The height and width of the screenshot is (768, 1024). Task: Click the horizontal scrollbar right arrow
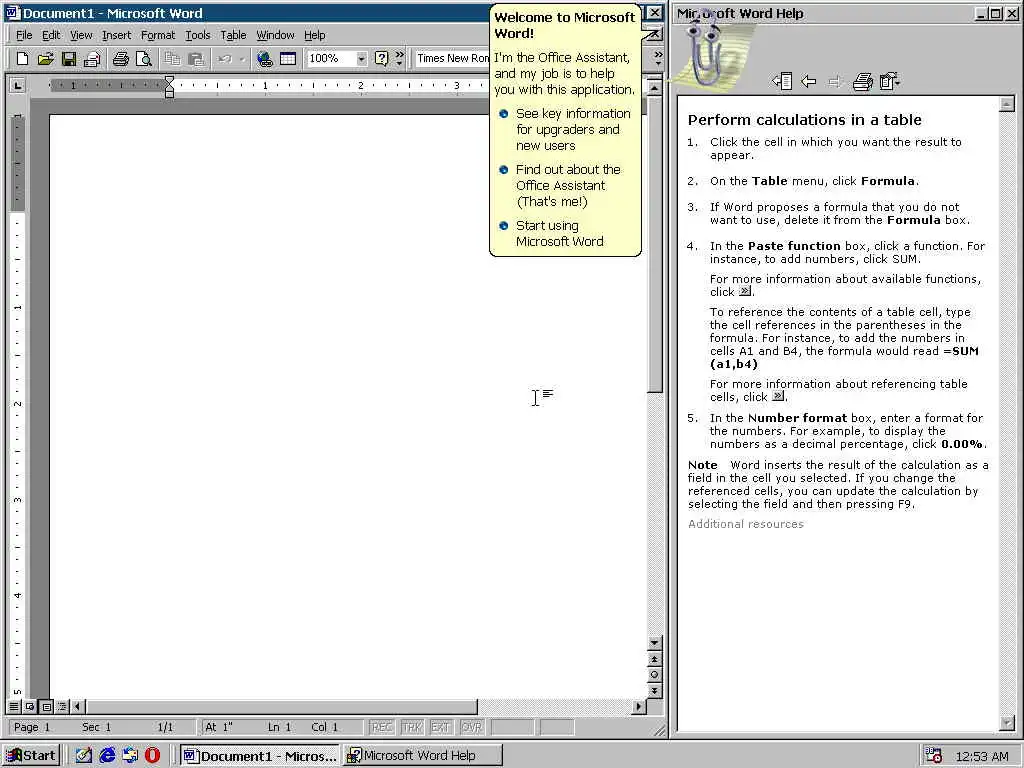[x=639, y=706]
